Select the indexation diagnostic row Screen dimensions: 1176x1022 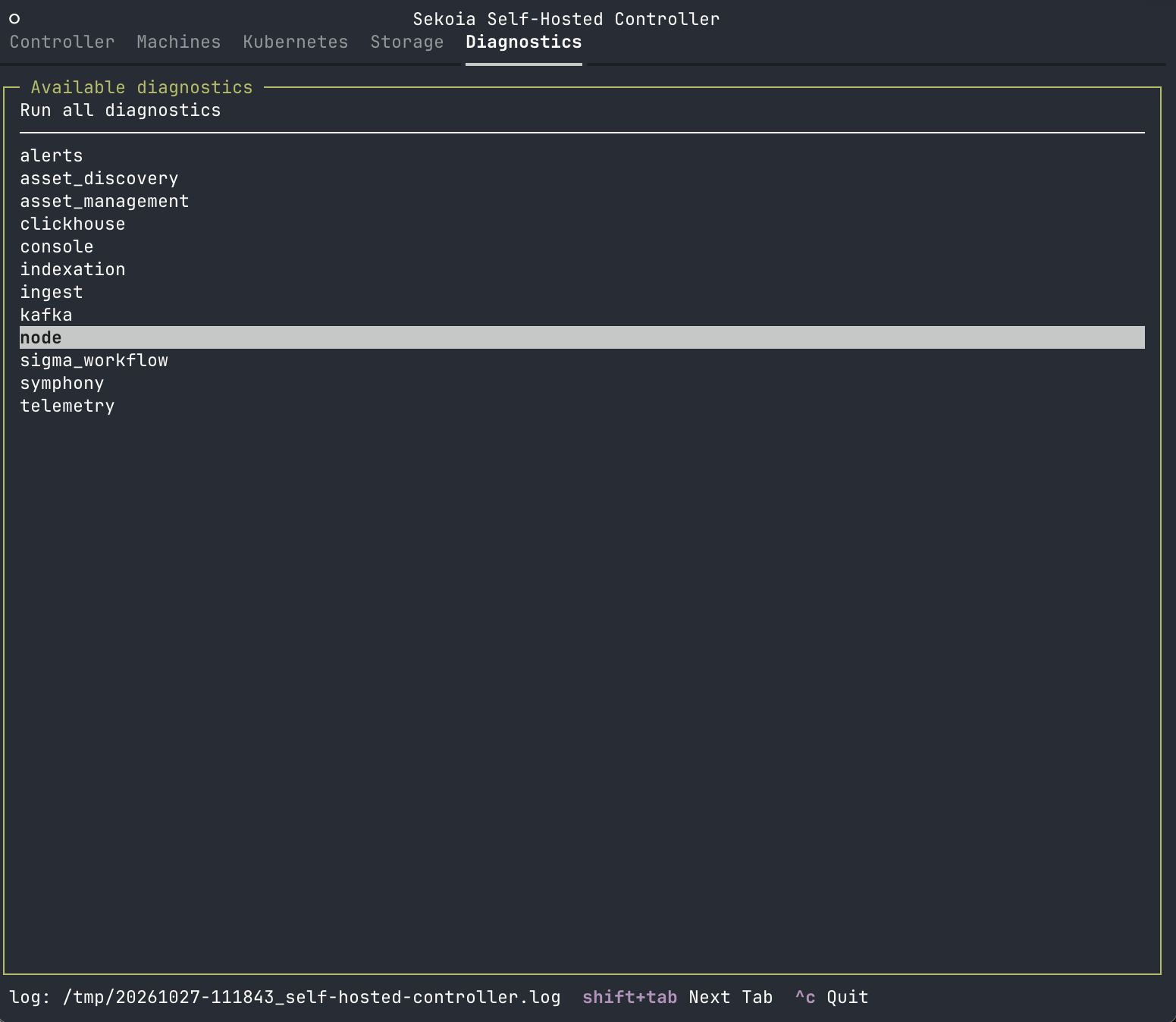coord(582,269)
